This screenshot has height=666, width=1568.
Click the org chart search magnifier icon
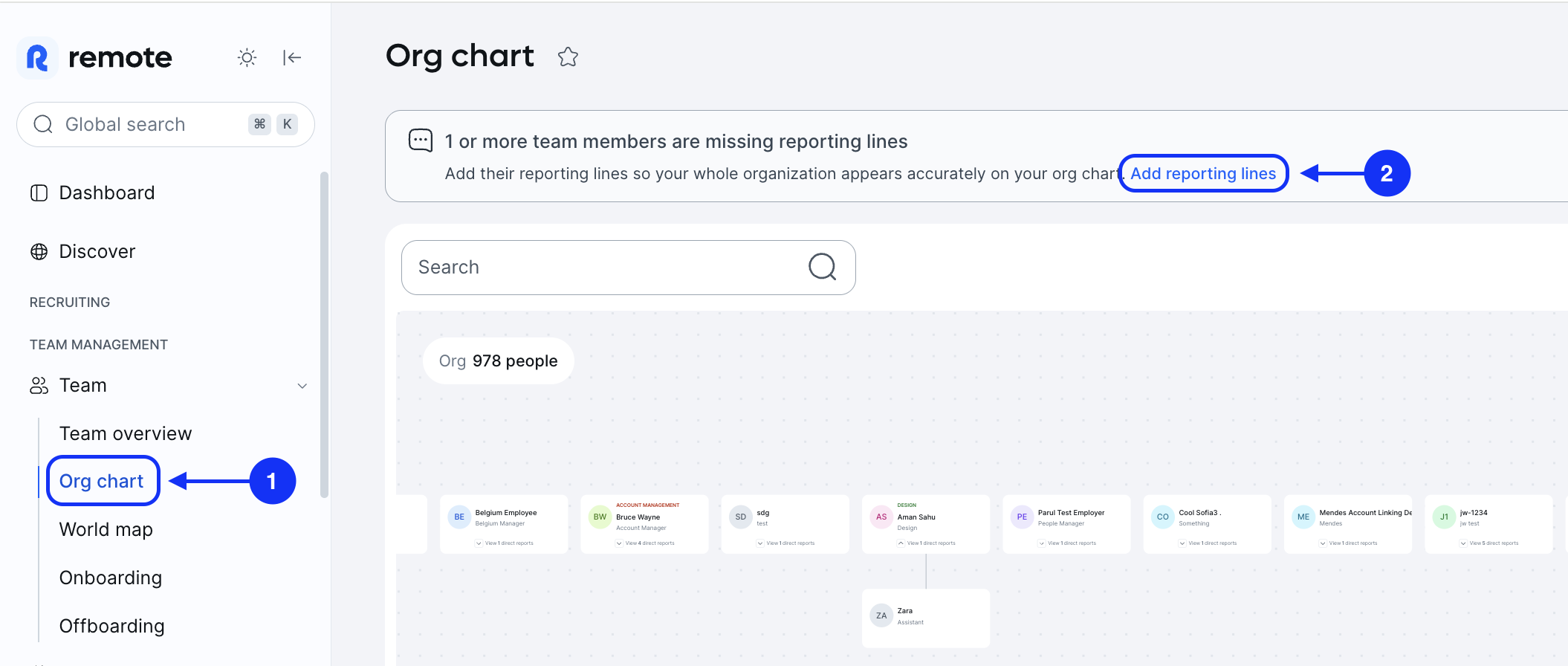pos(822,267)
